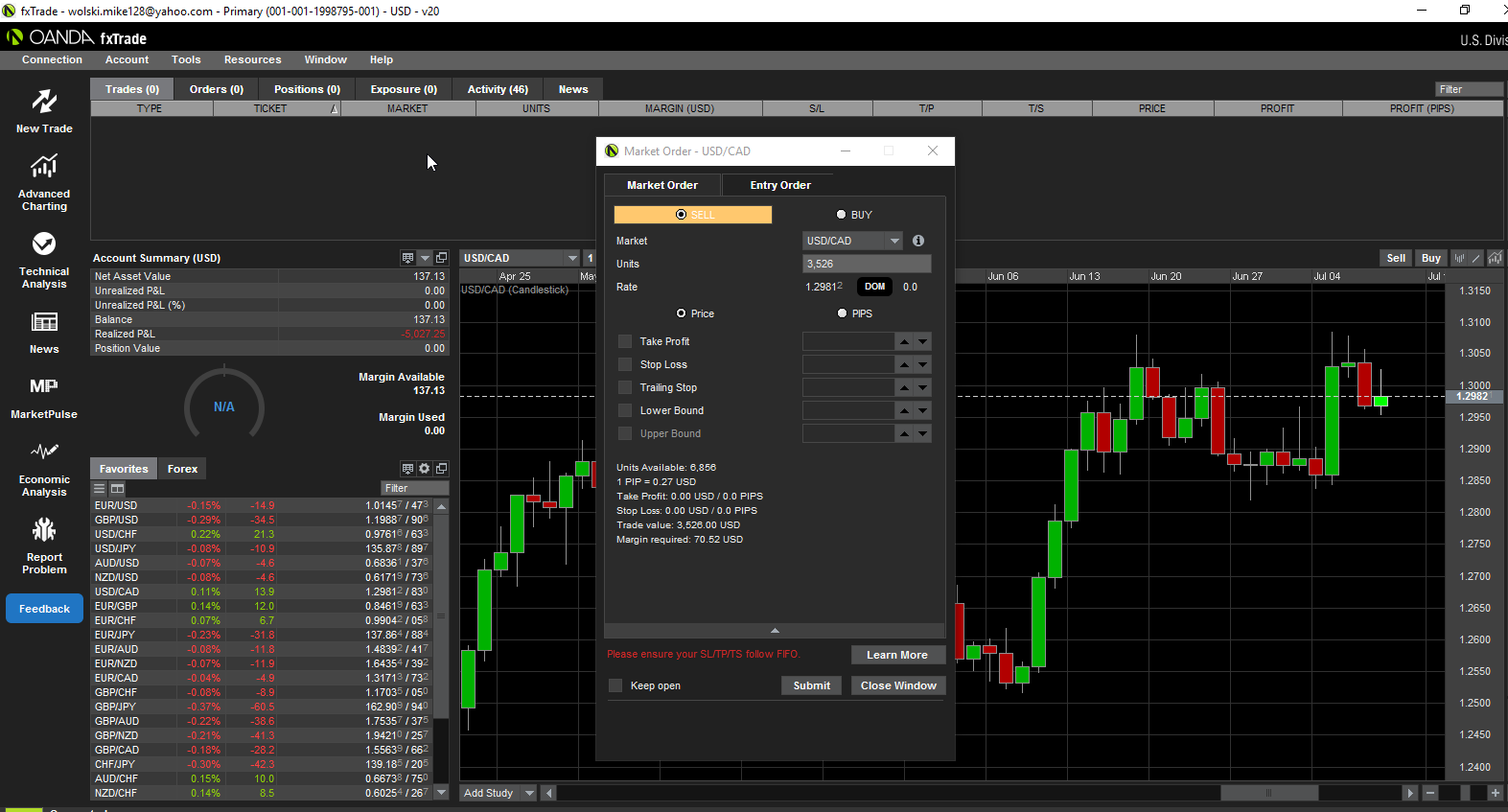Open the New Trade sidebar icon
Screen dimensions: 1508x812
tap(44, 102)
